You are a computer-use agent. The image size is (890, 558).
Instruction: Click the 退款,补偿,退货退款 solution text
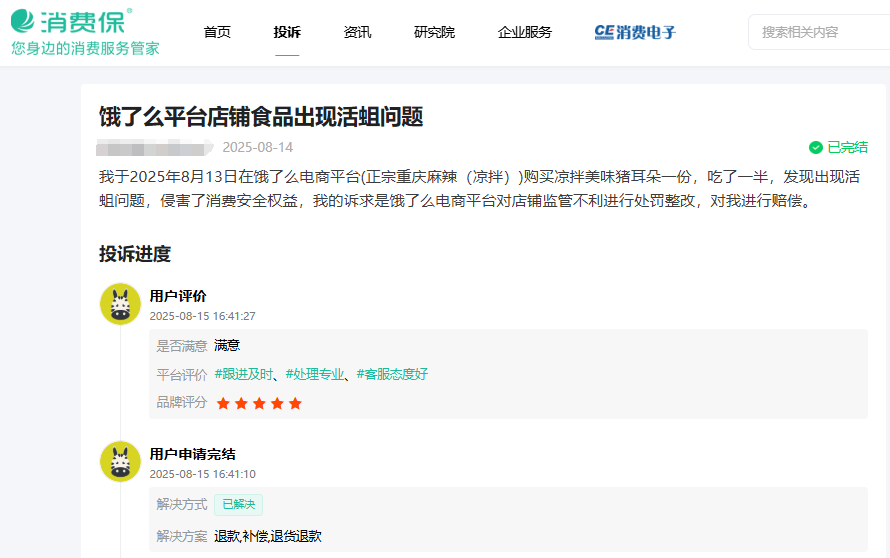pos(267,536)
